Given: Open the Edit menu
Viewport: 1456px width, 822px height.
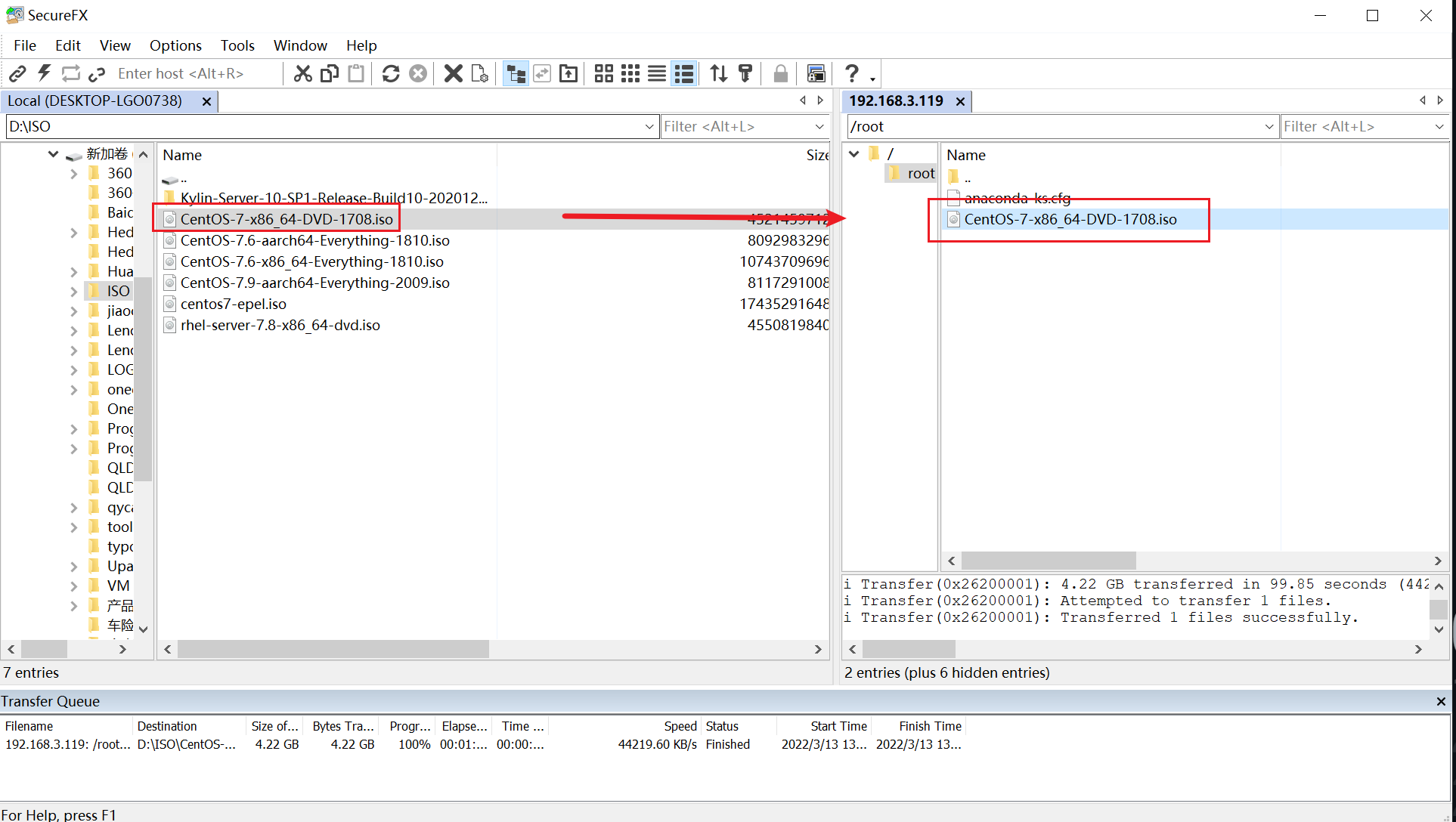Looking at the screenshot, I should click(68, 45).
